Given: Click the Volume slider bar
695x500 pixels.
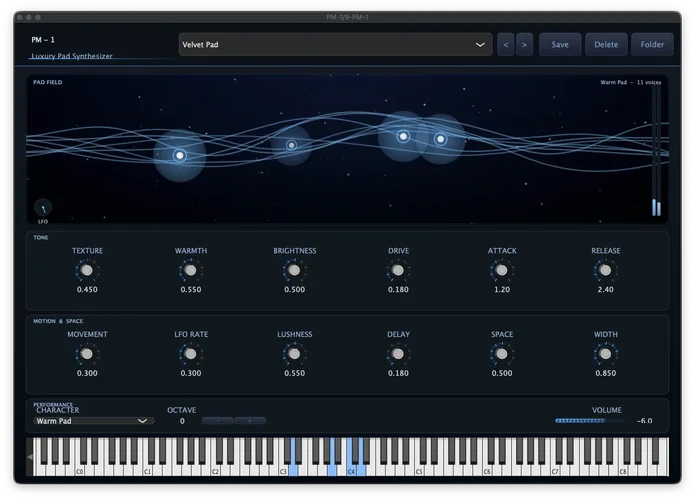Looking at the screenshot, I should click(590, 421).
